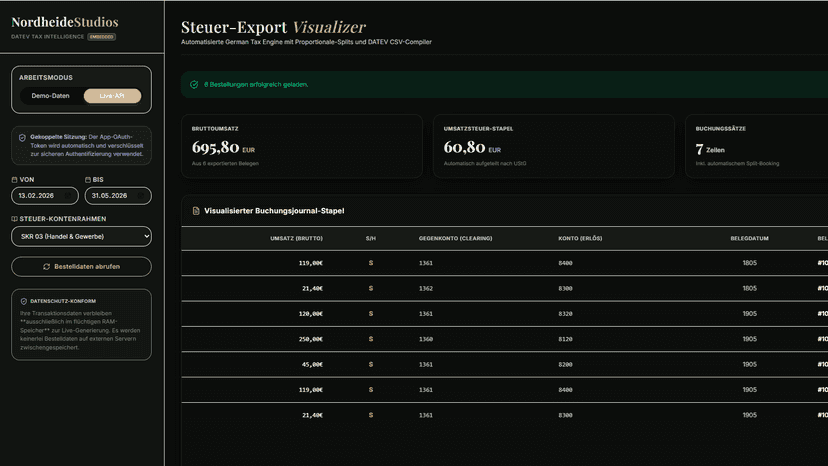Click Konto 8200 cell
Screen dimensions: 828x466
click(x=565, y=365)
